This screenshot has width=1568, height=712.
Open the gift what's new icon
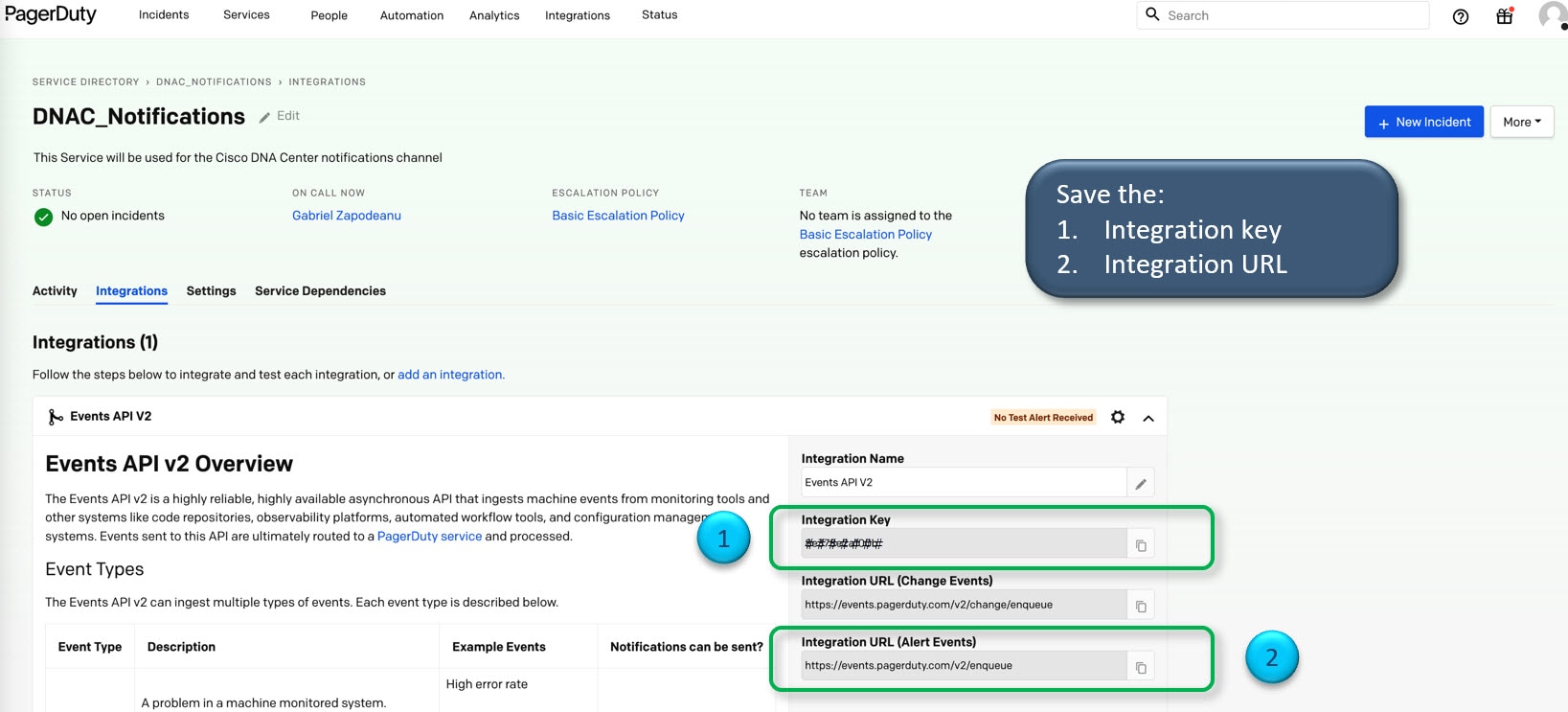(x=1505, y=15)
